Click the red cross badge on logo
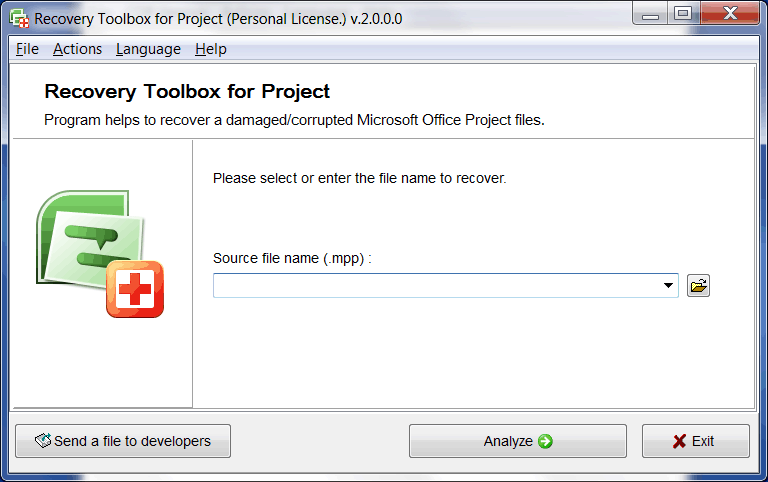This screenshot has width=768, height=482. pos(135,289)
